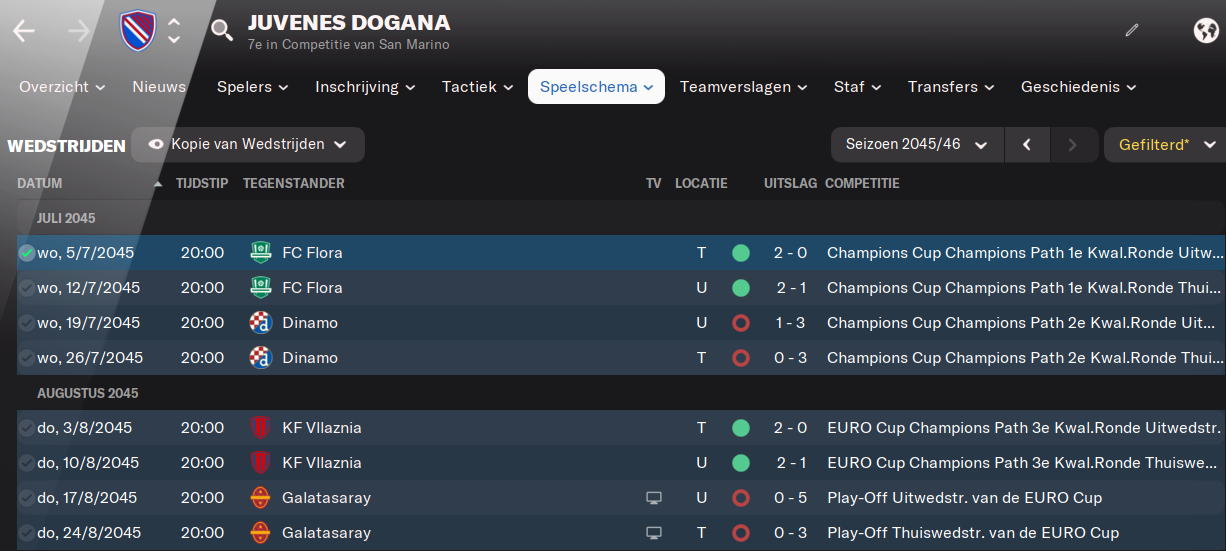Open the Gefilterd filter dropdown
The image size is (1226, 551).
click(x=1165, y=145)
